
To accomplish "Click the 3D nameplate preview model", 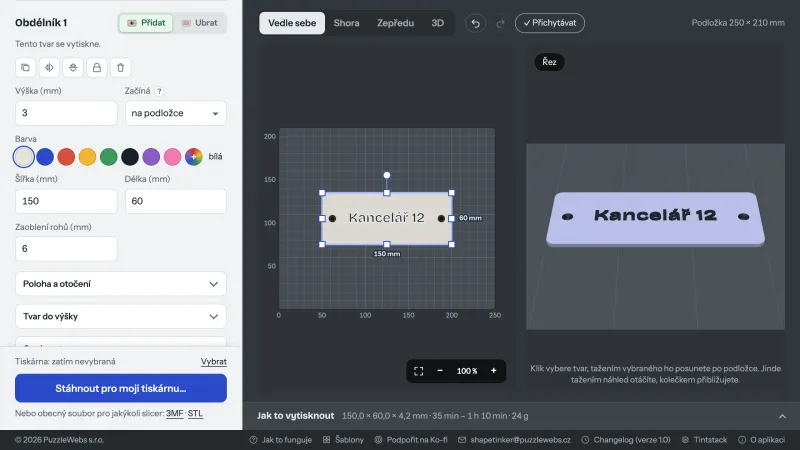I will click(656, 219).
